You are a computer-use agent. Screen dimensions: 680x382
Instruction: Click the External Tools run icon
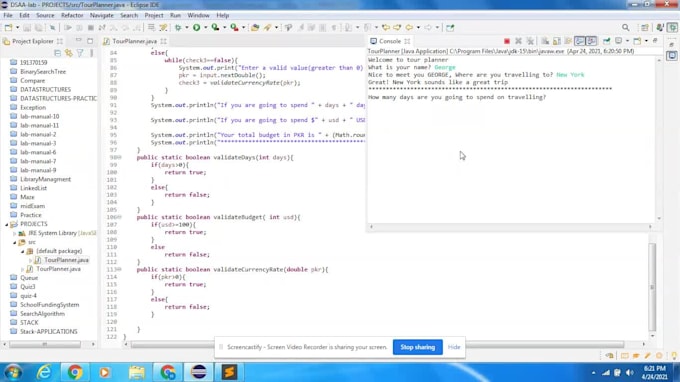234,27
